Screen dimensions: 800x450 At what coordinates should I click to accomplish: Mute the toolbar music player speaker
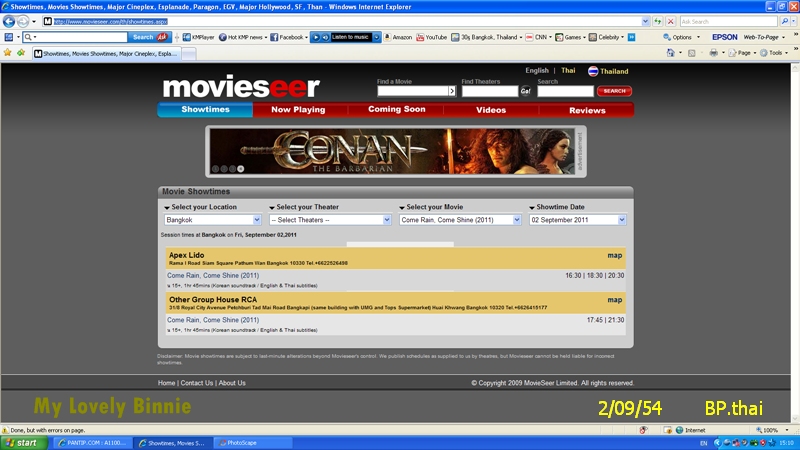point(325,37)
